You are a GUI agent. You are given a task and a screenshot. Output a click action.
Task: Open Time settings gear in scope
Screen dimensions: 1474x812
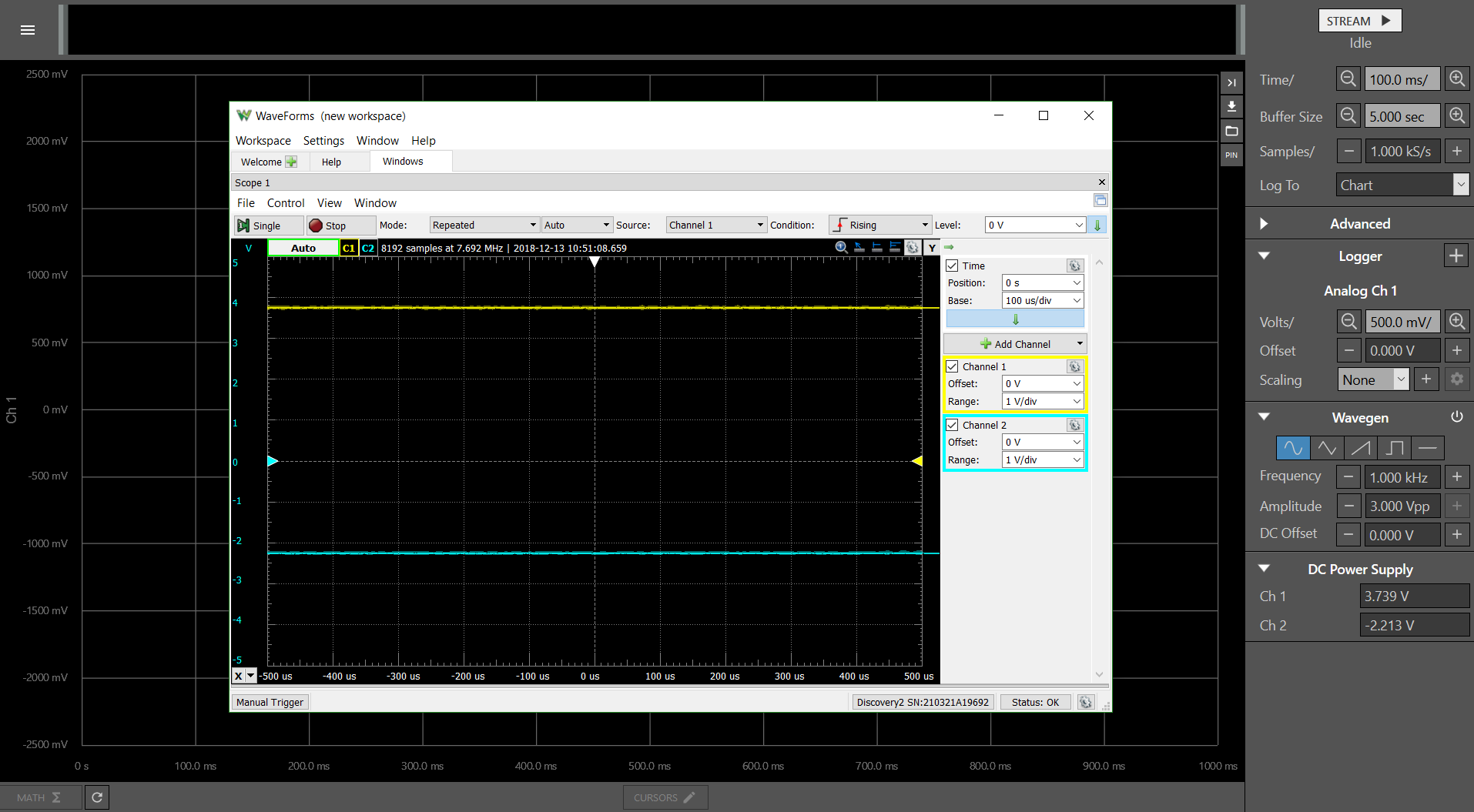tap(1075, 266)
